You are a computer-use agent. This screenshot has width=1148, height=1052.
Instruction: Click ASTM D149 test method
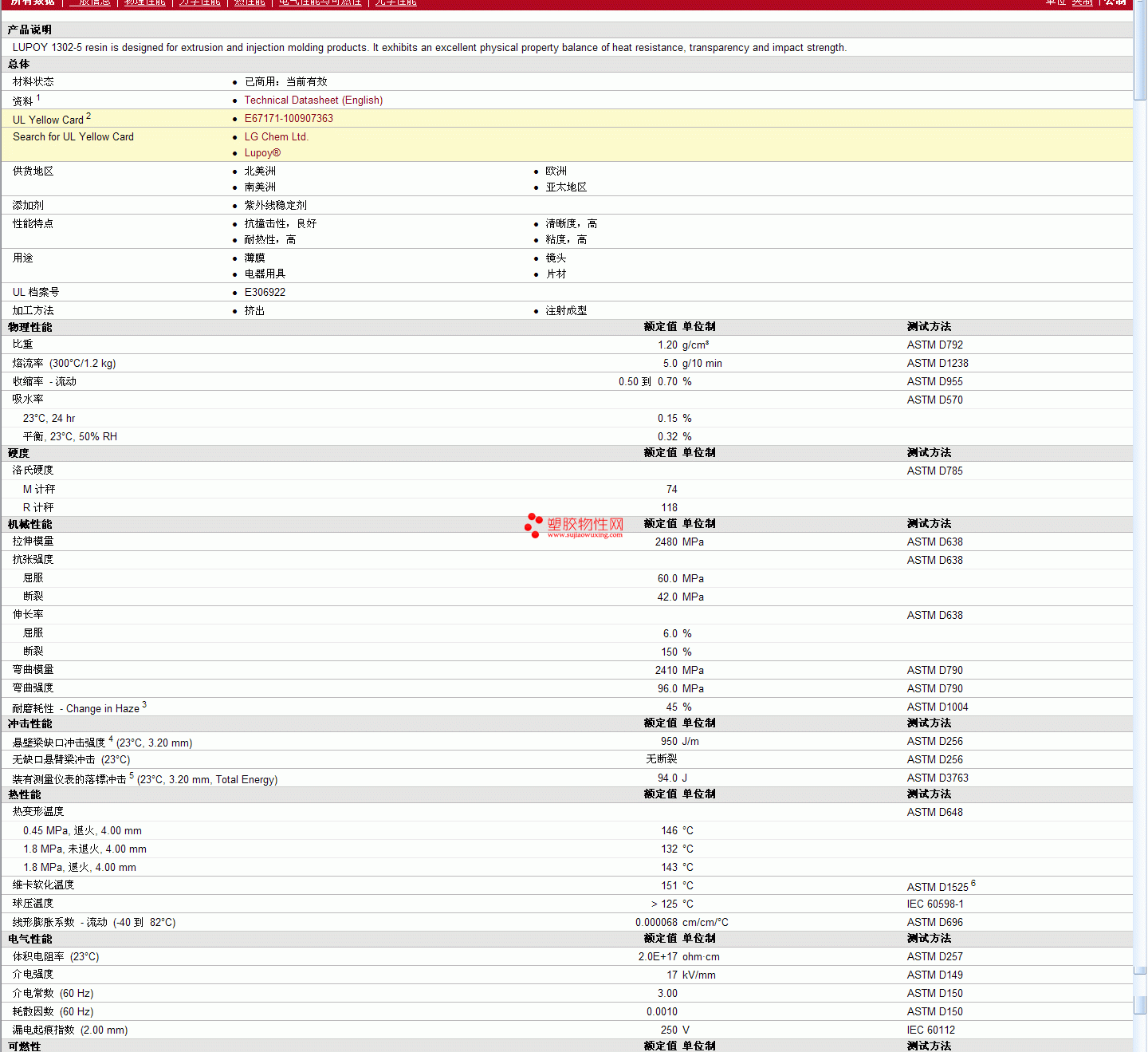pos(934,975)
